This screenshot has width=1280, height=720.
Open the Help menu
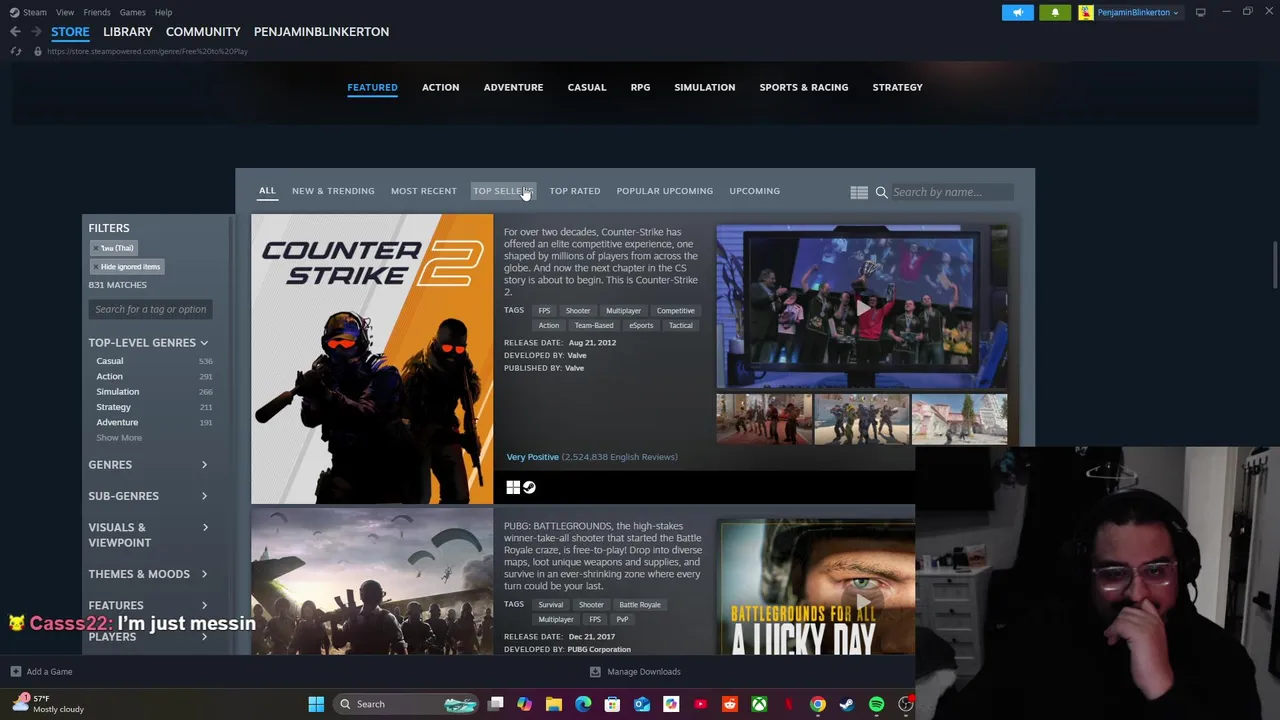tap(163, 12)
